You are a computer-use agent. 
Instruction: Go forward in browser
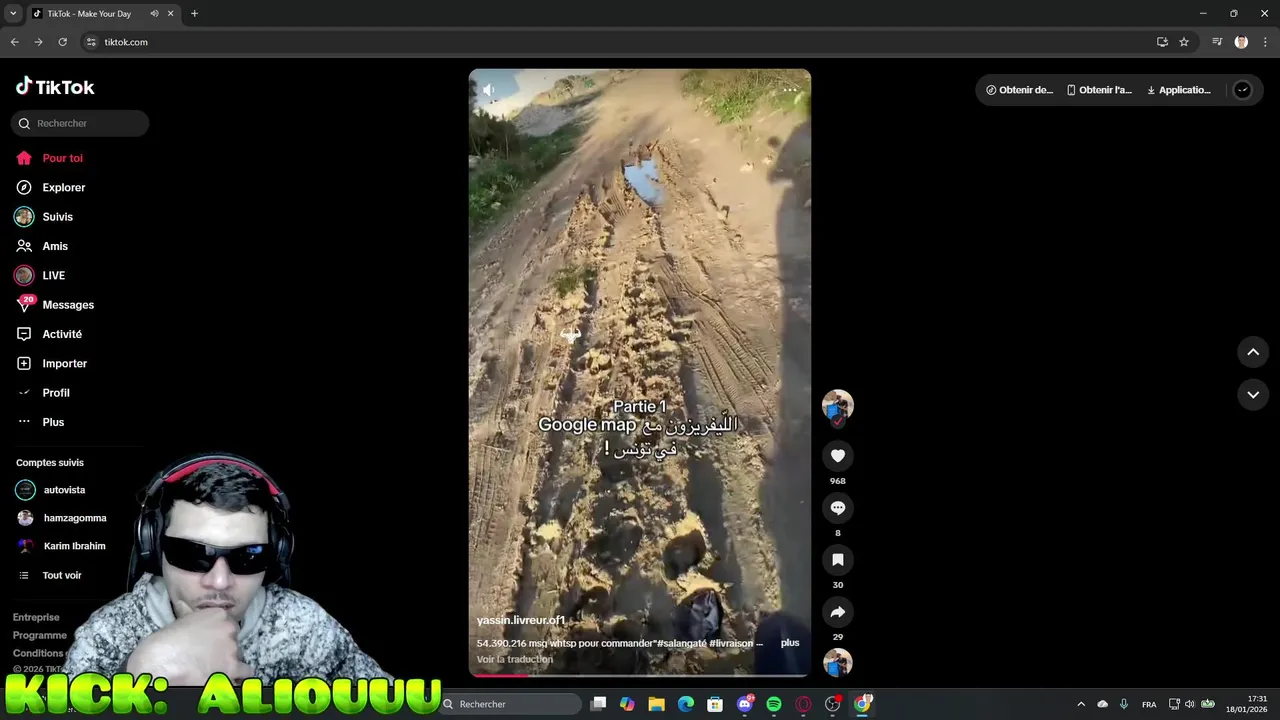[38, 42]
